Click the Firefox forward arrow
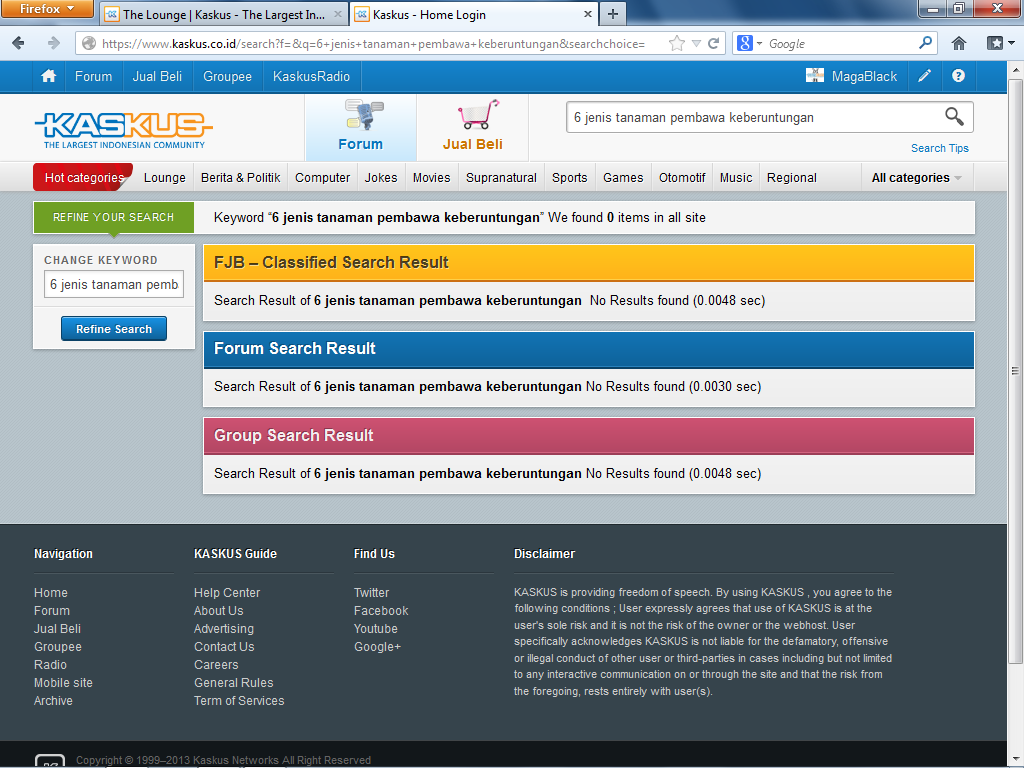 pos(54,43)
